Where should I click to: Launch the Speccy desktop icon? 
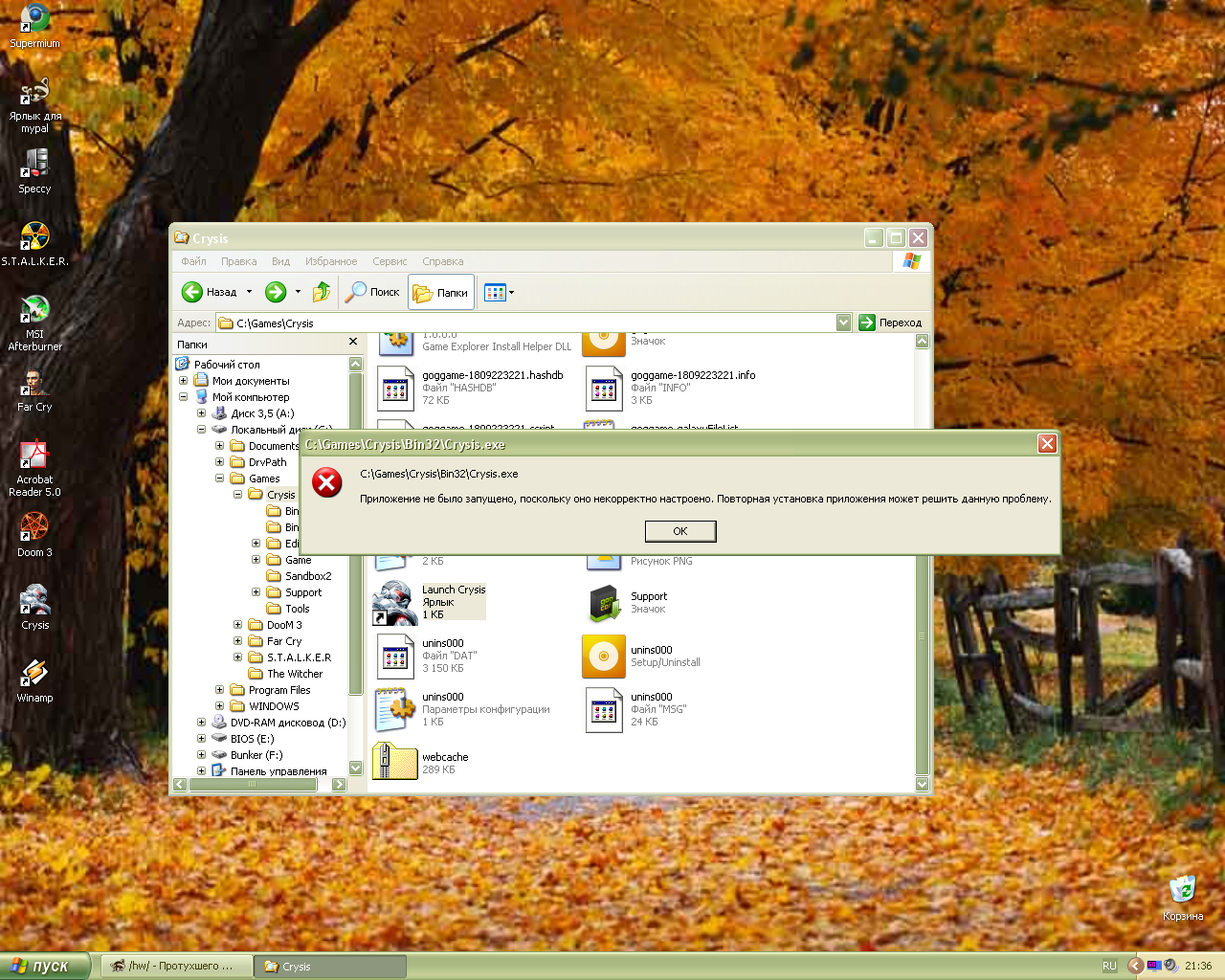(34, 171)
